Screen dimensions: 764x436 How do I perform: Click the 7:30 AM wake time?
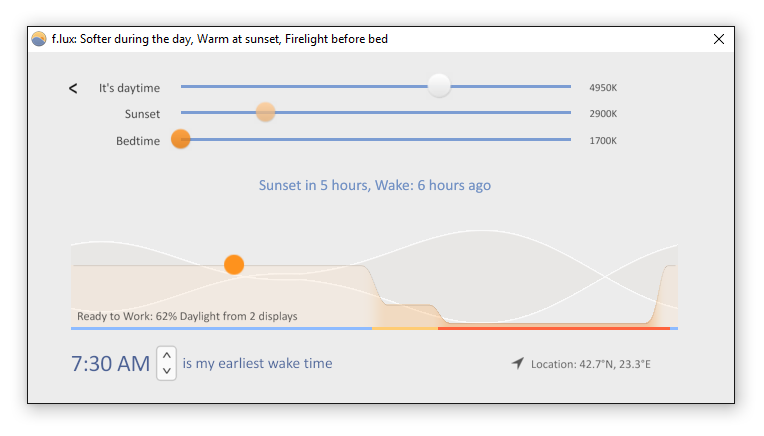click(111, 363)
